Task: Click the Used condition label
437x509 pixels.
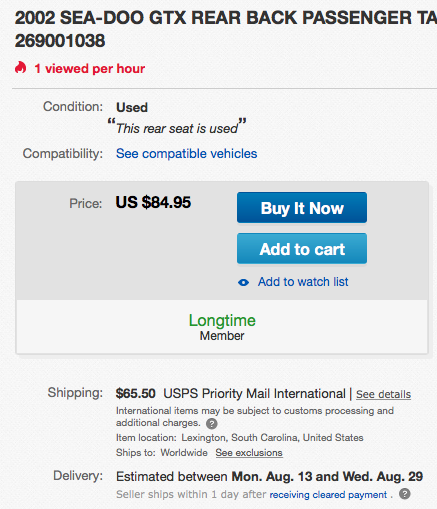Action: [132, 107]
